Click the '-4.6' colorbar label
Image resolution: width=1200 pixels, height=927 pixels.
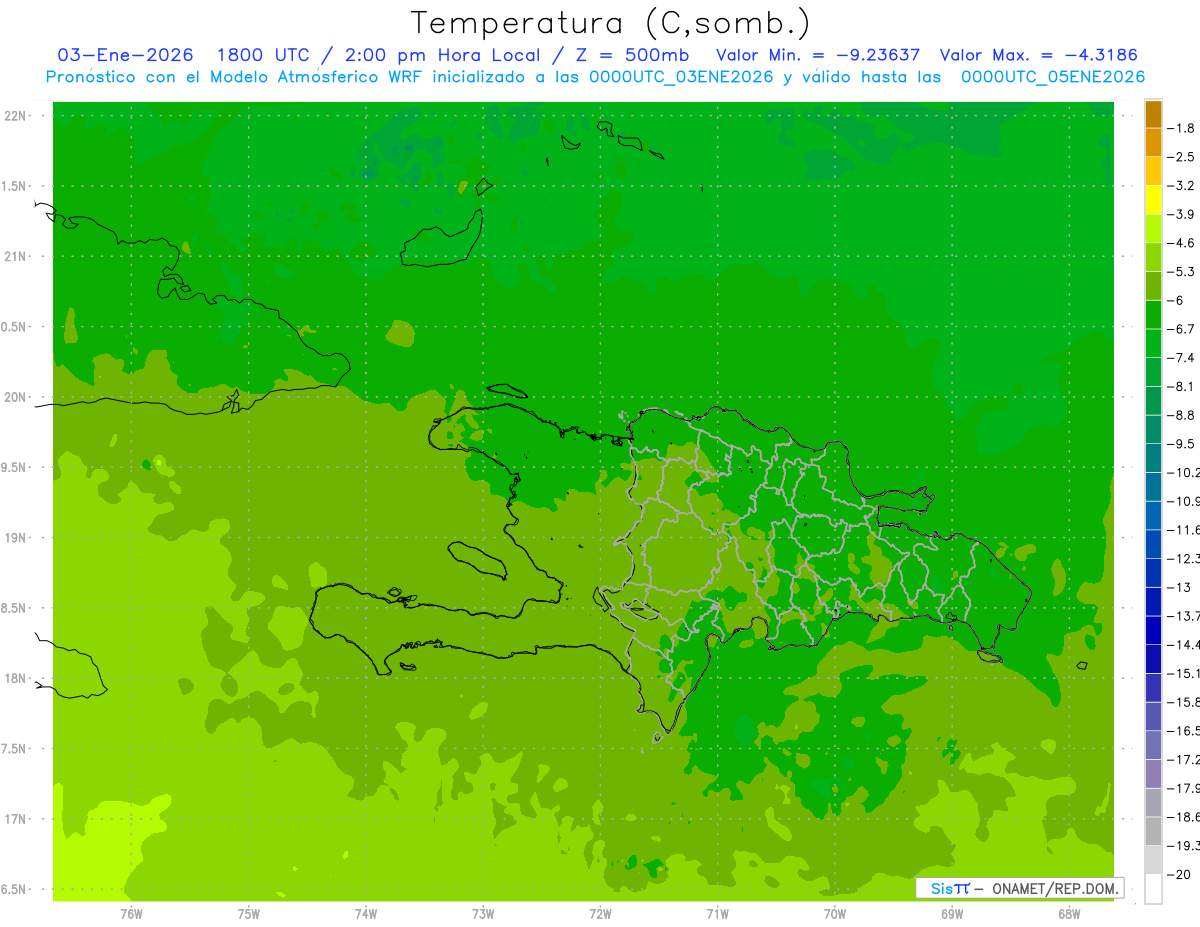(1182, 243)
